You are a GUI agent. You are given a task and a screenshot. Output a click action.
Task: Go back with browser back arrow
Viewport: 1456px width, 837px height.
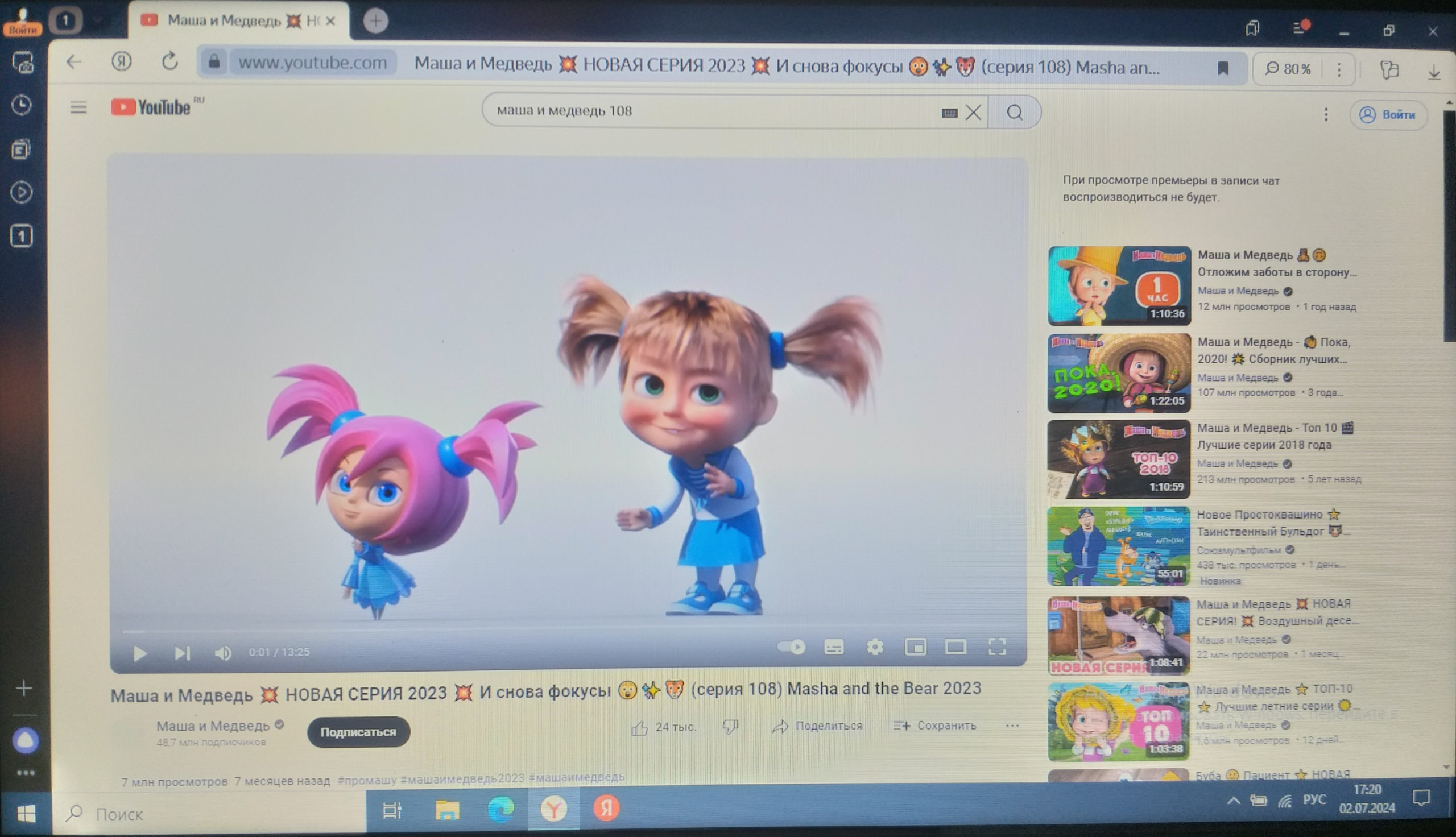(x=74, y=62)
